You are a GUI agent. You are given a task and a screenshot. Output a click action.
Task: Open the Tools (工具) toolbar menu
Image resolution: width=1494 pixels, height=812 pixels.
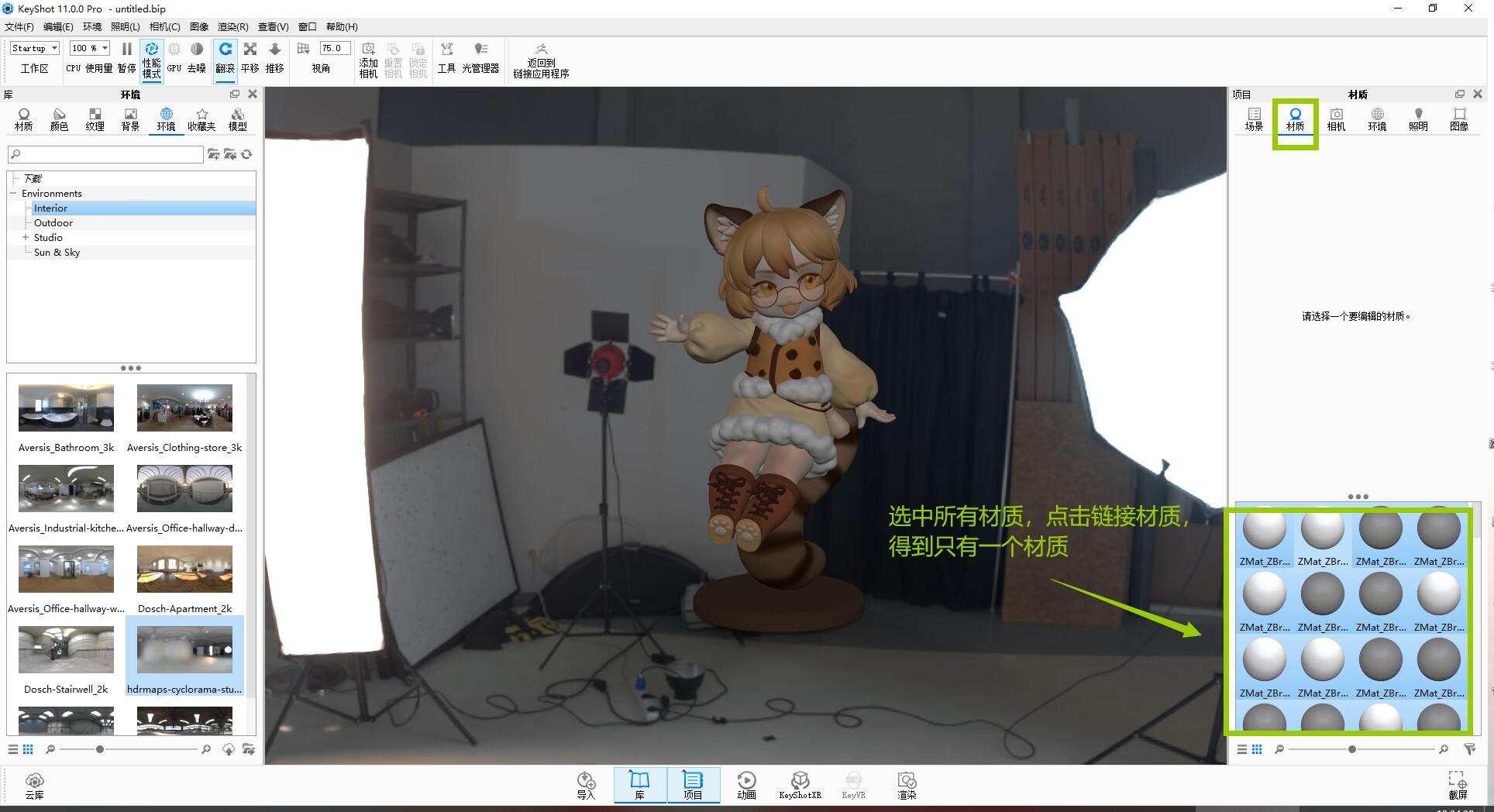[446, 58]
